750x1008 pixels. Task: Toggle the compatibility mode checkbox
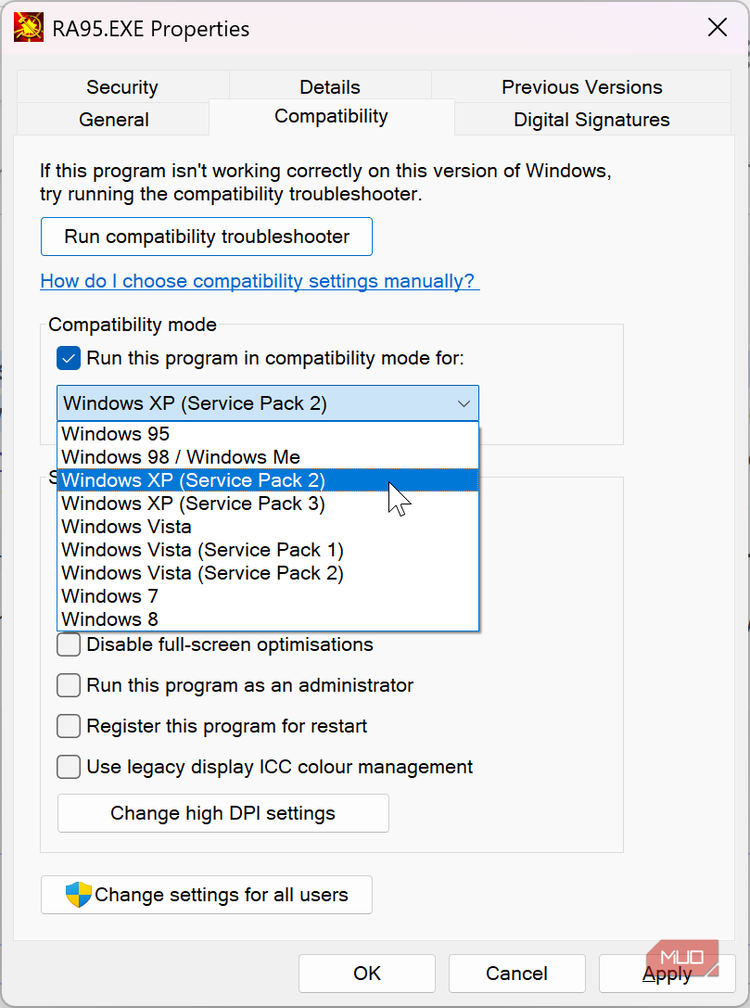tap(68, 358)
